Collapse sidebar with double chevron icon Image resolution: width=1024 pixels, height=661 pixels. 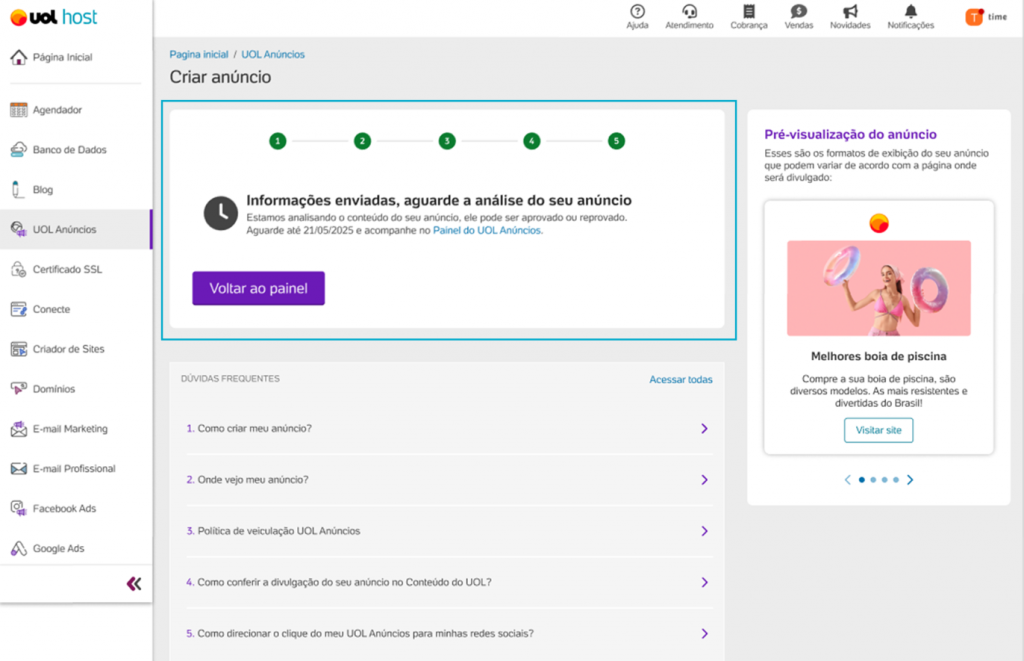134,583
